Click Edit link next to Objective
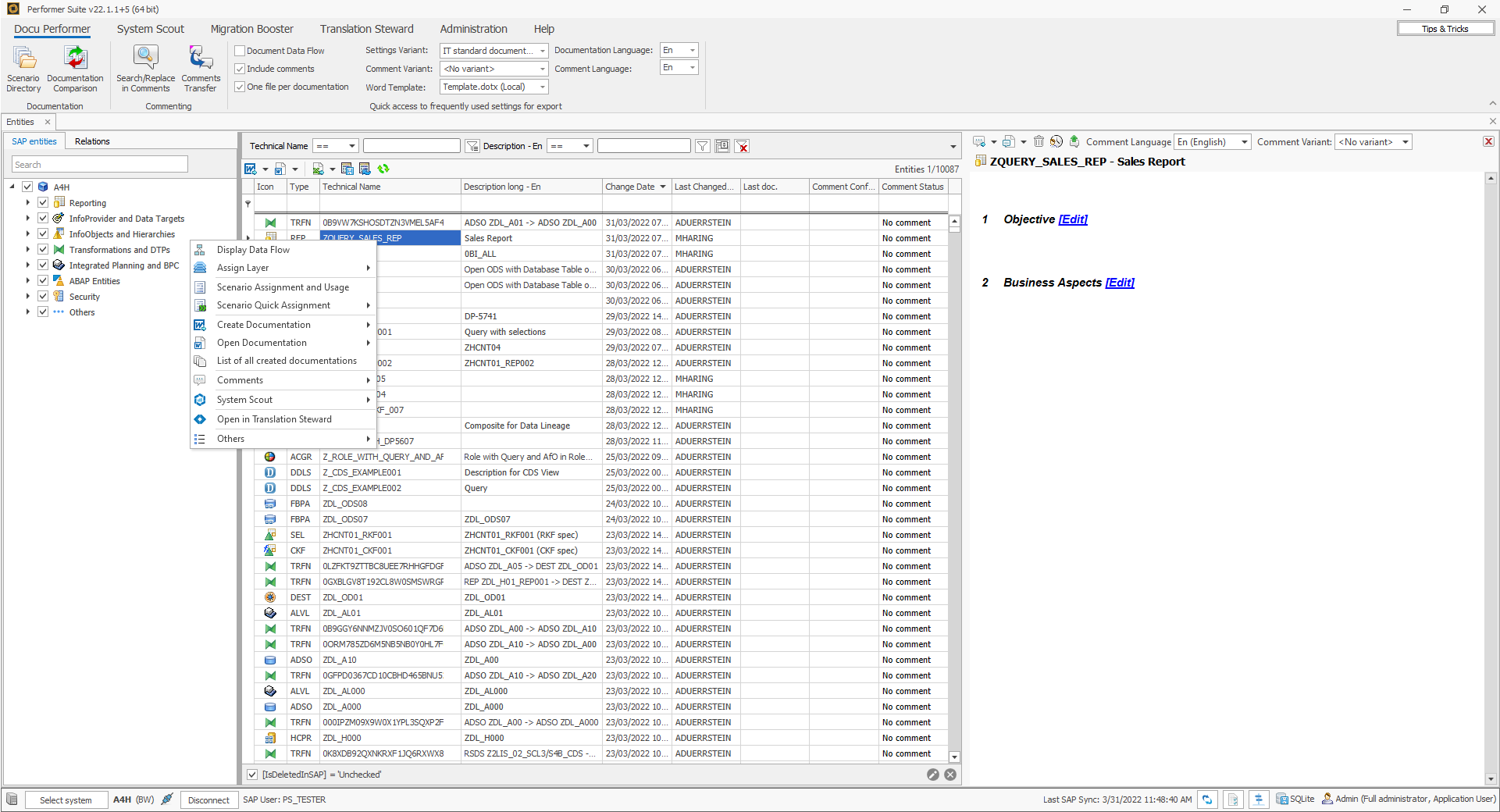Screen dimensions: 1500x812 tap(1073, 219)
